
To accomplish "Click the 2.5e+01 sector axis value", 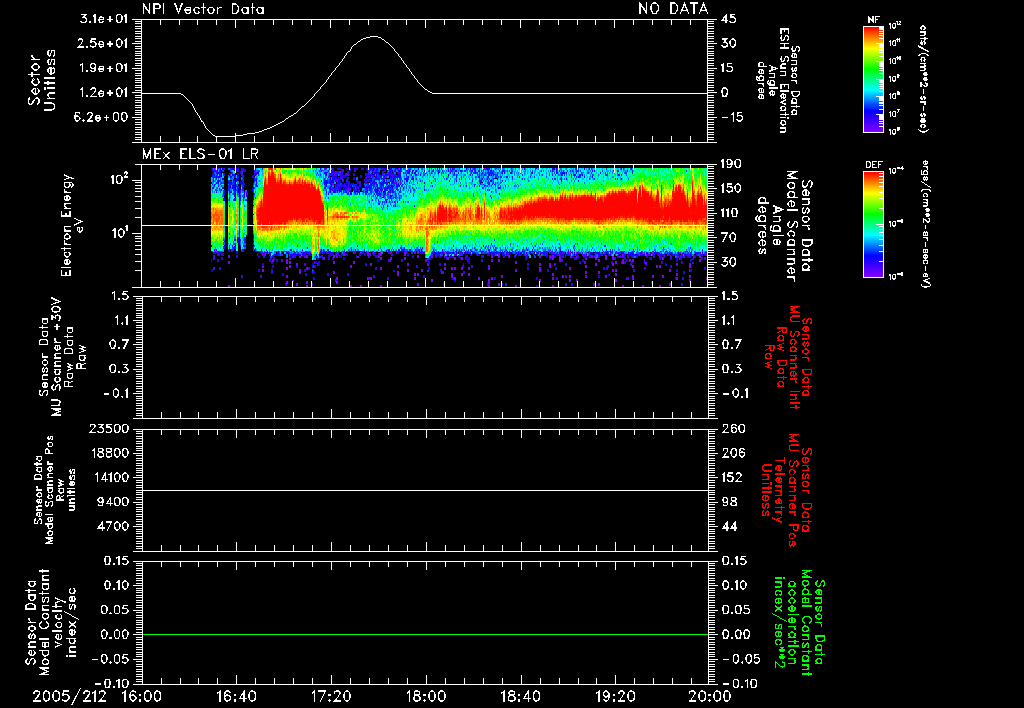I will point(104,43).
